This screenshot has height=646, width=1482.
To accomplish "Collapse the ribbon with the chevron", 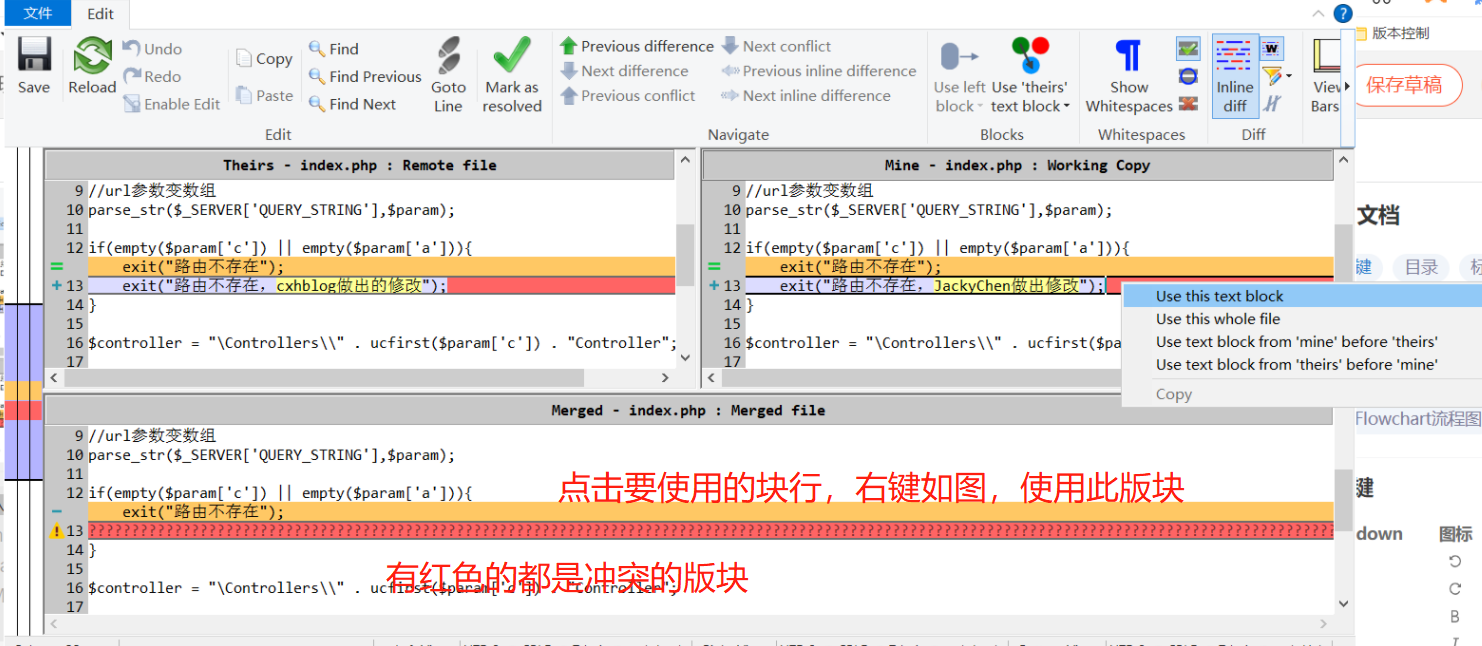I will pos(1317,12).
